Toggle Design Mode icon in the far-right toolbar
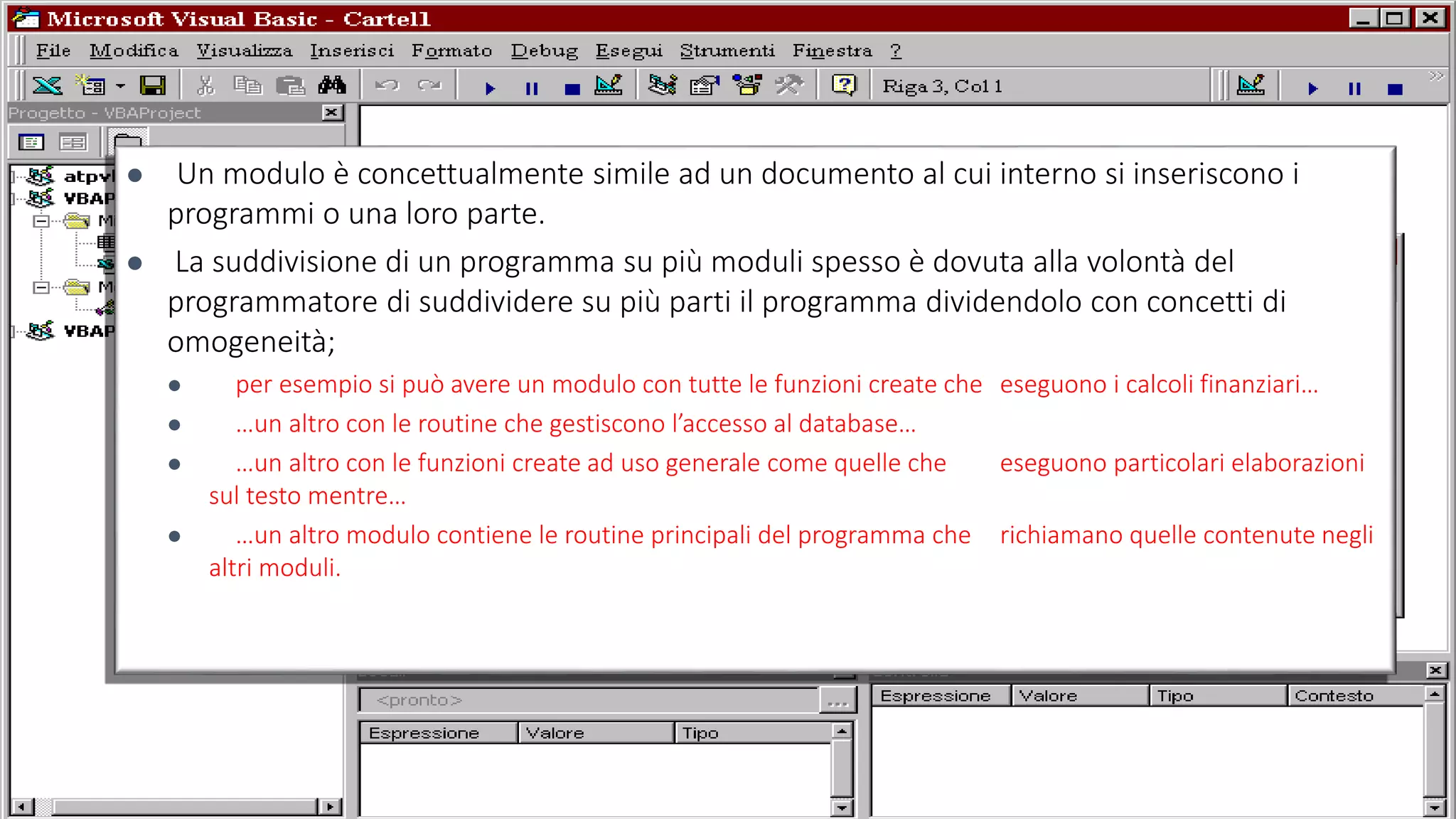Image resolution: width=1456 pixels, height=819 pixels. pos(1251,86)
